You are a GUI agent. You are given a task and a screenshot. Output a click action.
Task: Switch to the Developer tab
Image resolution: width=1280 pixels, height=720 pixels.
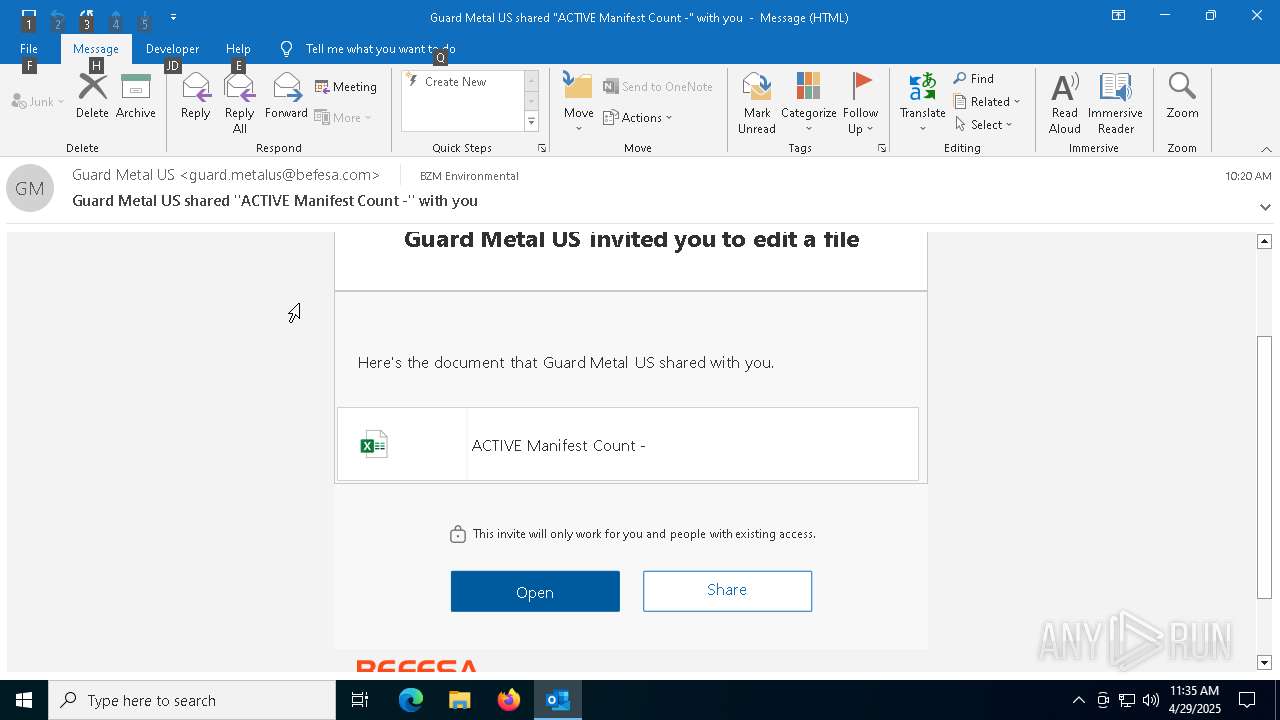coord(172,48)
